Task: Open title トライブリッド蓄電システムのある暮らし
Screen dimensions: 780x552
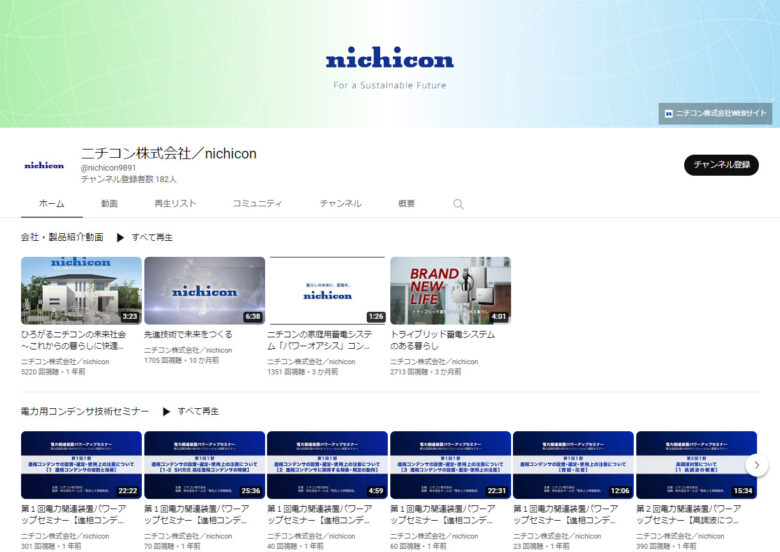Action: pyautogui.click(x=442, y=340)
